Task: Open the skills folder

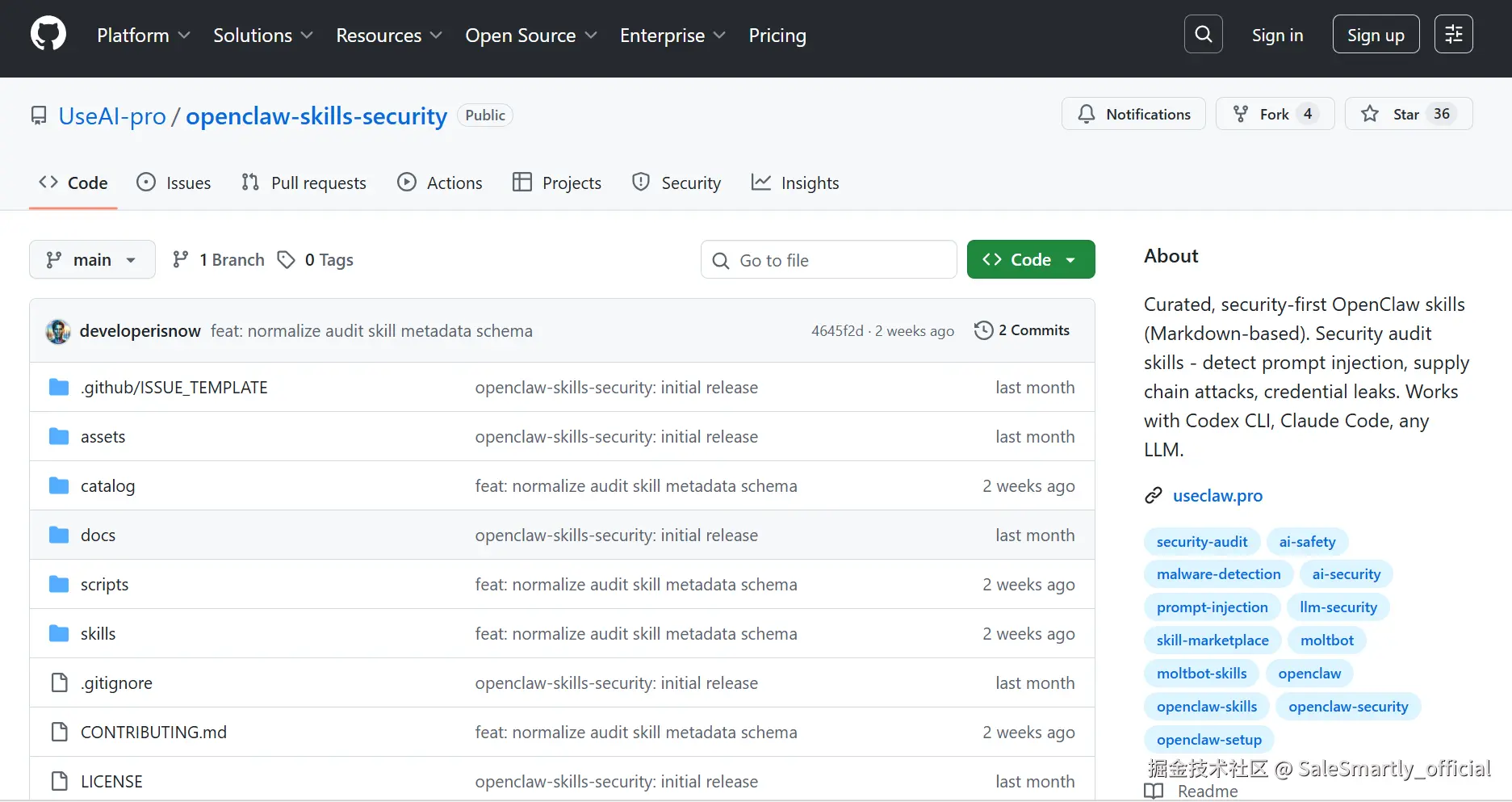Action: click(x=98, y=634)
